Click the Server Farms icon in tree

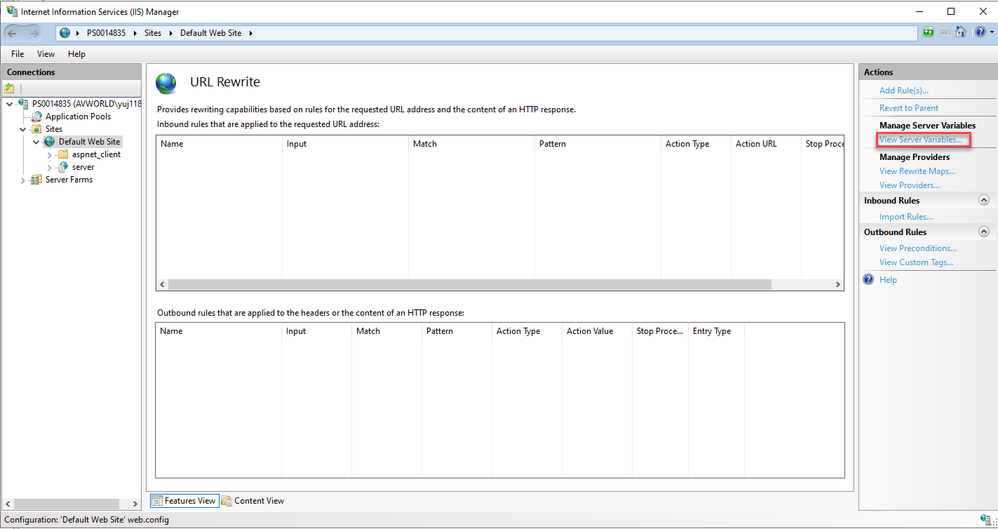(x=37, y=180)
